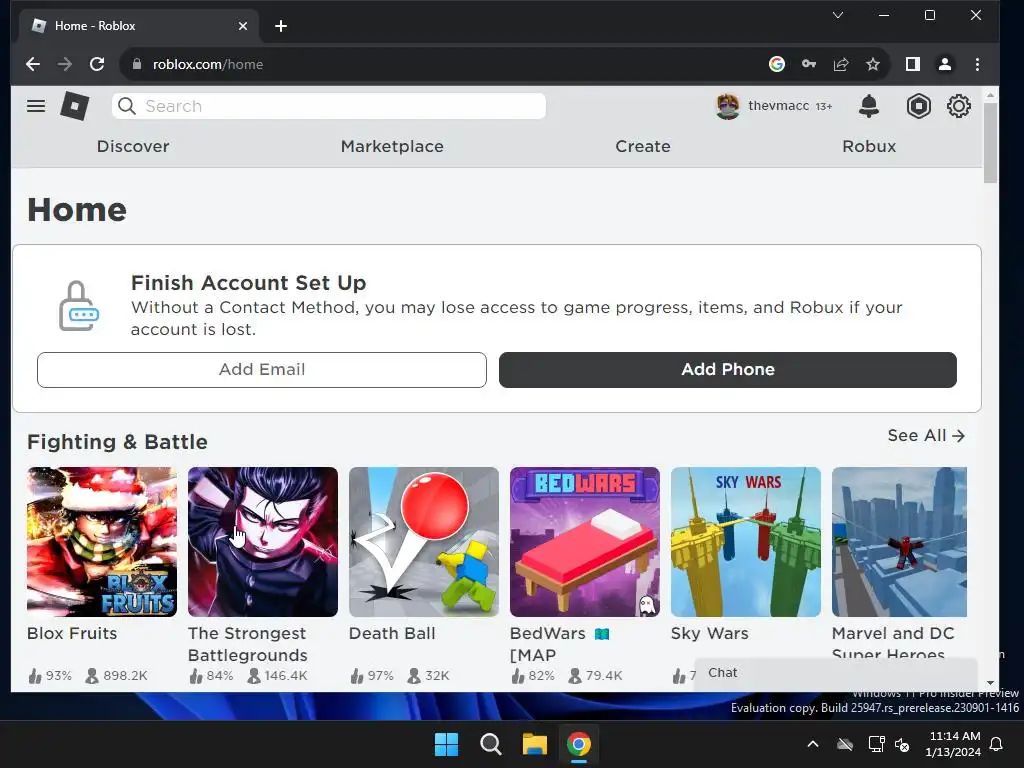Reload the roblox.com page
1024x768 pixels.
pos(97,64)
